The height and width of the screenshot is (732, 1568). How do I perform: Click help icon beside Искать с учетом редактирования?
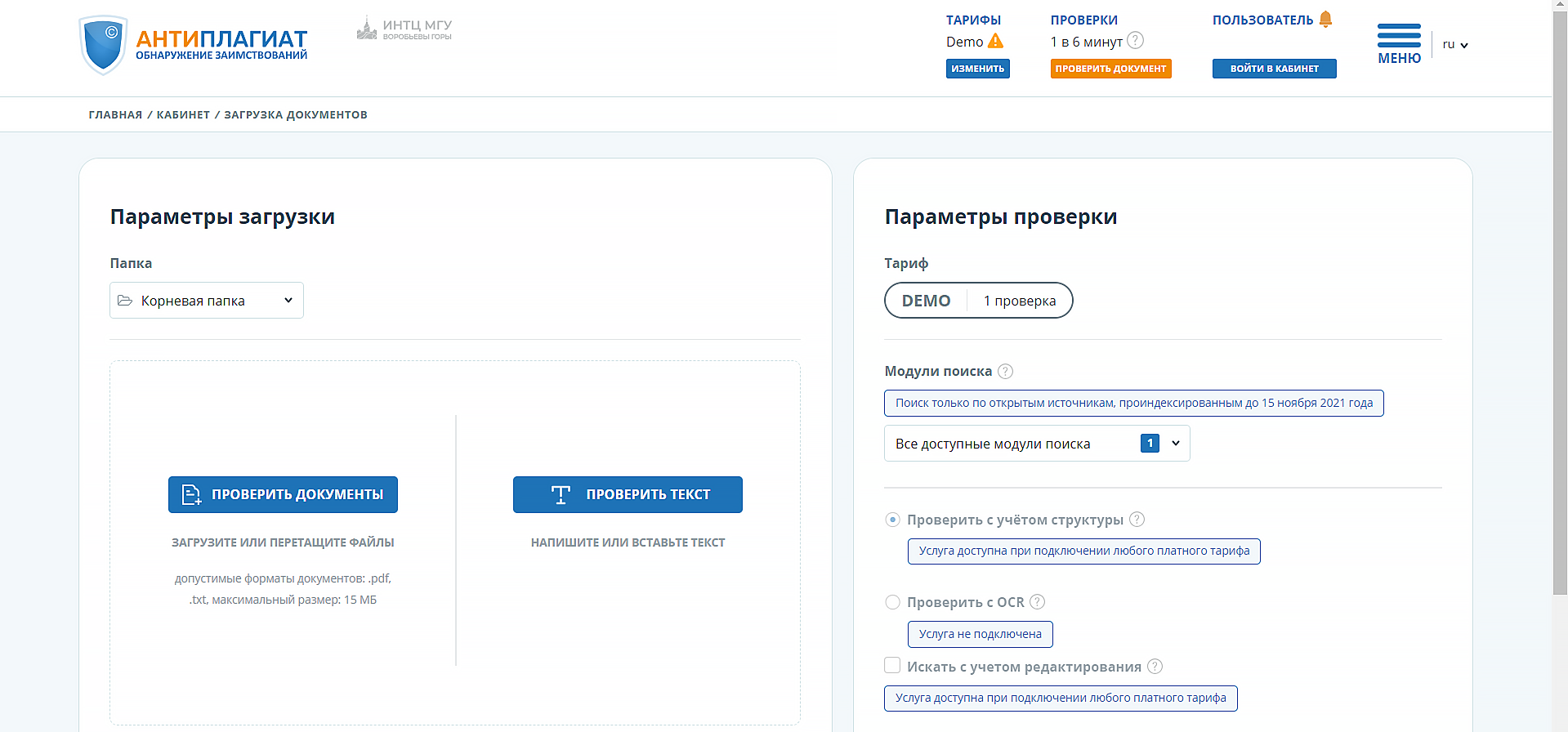(1155, 667)
